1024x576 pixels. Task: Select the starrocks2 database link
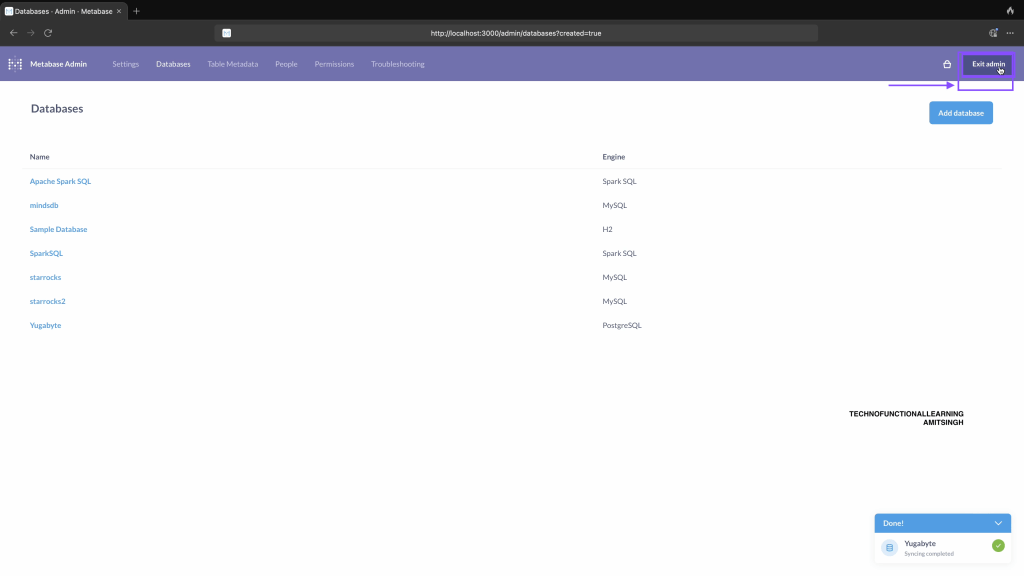pos(48,301)
